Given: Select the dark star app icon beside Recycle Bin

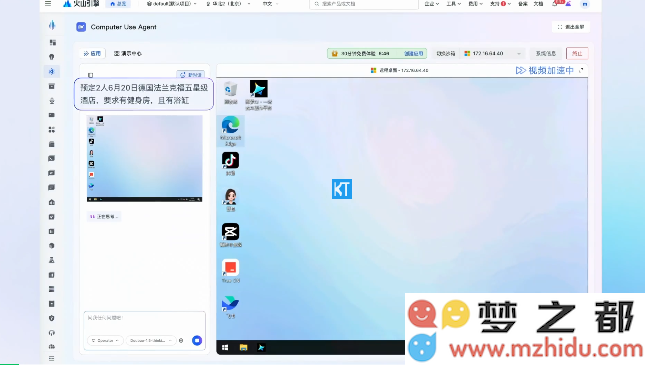Looking at the screenshot, I should tap(258, 95).
